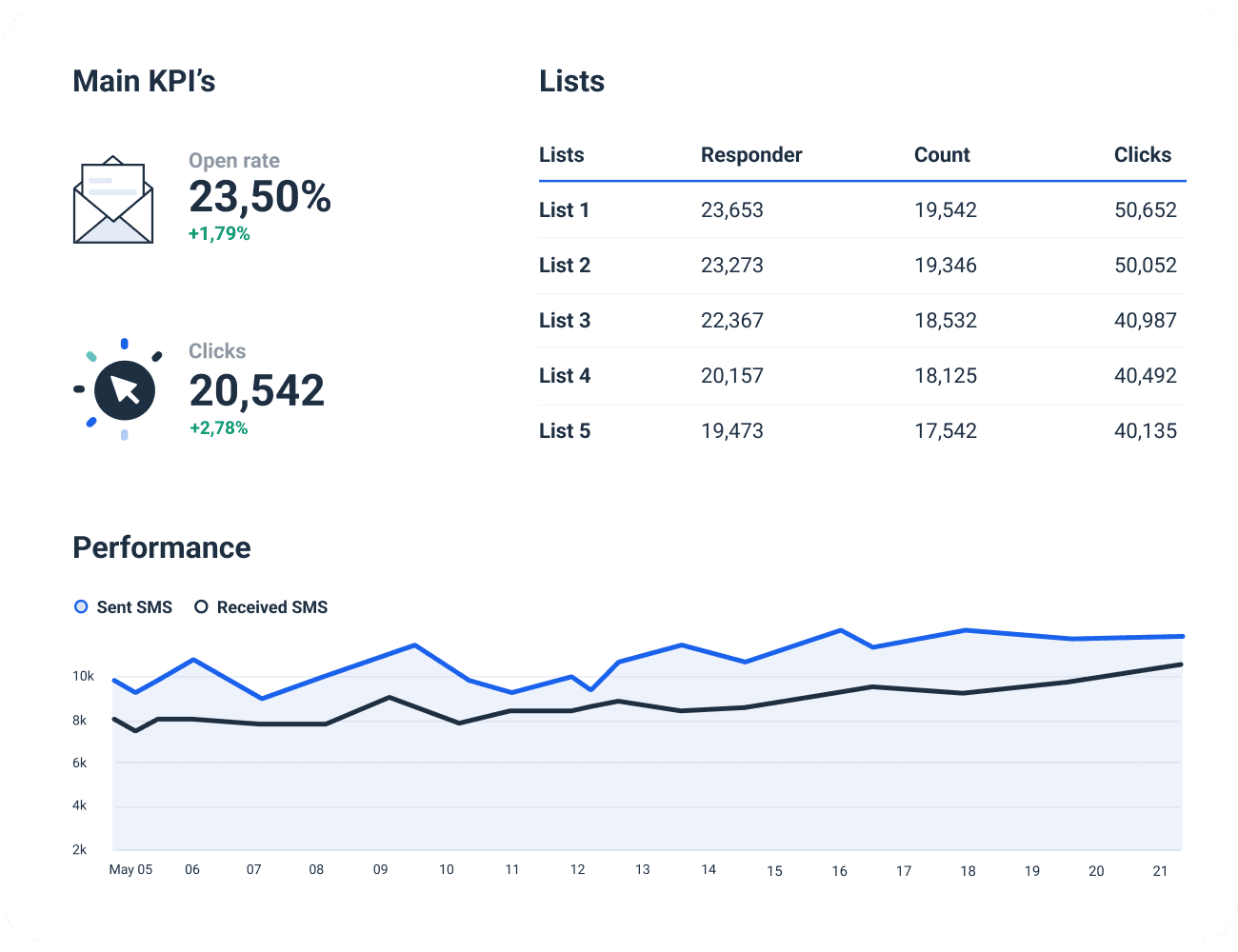
Task: Select List 1 in the table
Action: click(x=565, y=209)
